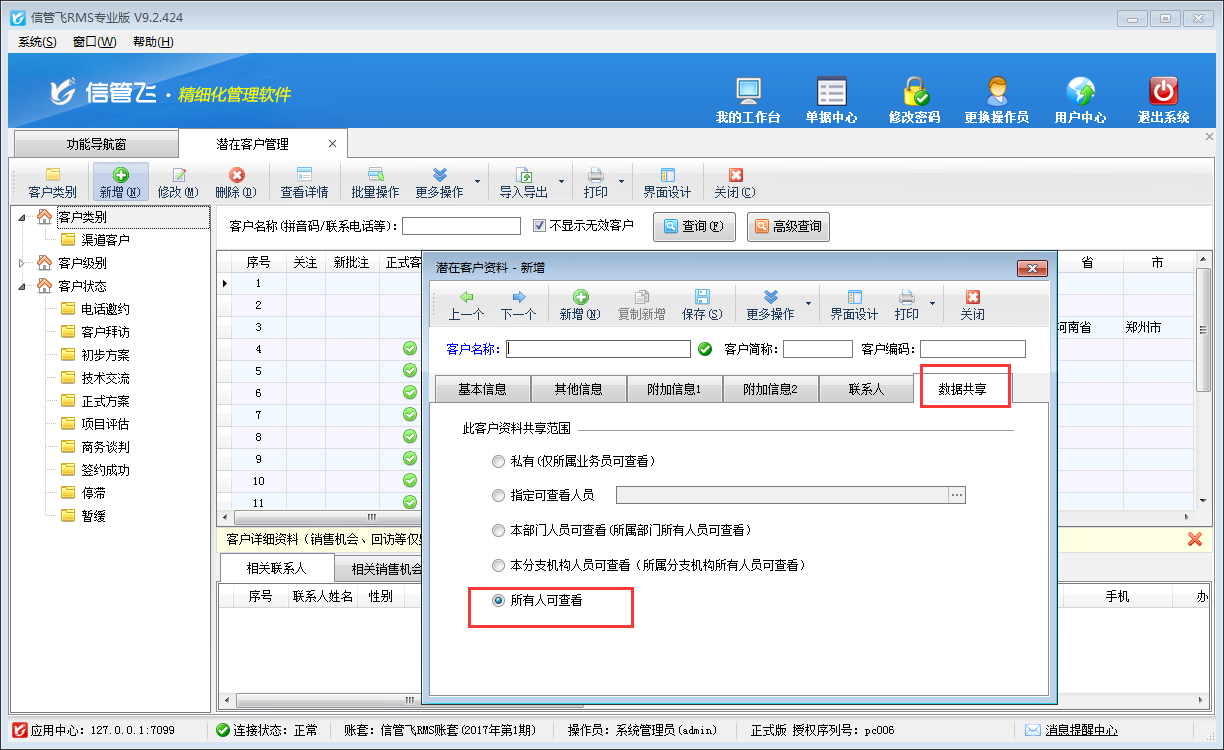Image resolution: width=1224 pixels, height=750 pixels.
Task: Expand the 客户级别 tree node
Action: (23, 264)
